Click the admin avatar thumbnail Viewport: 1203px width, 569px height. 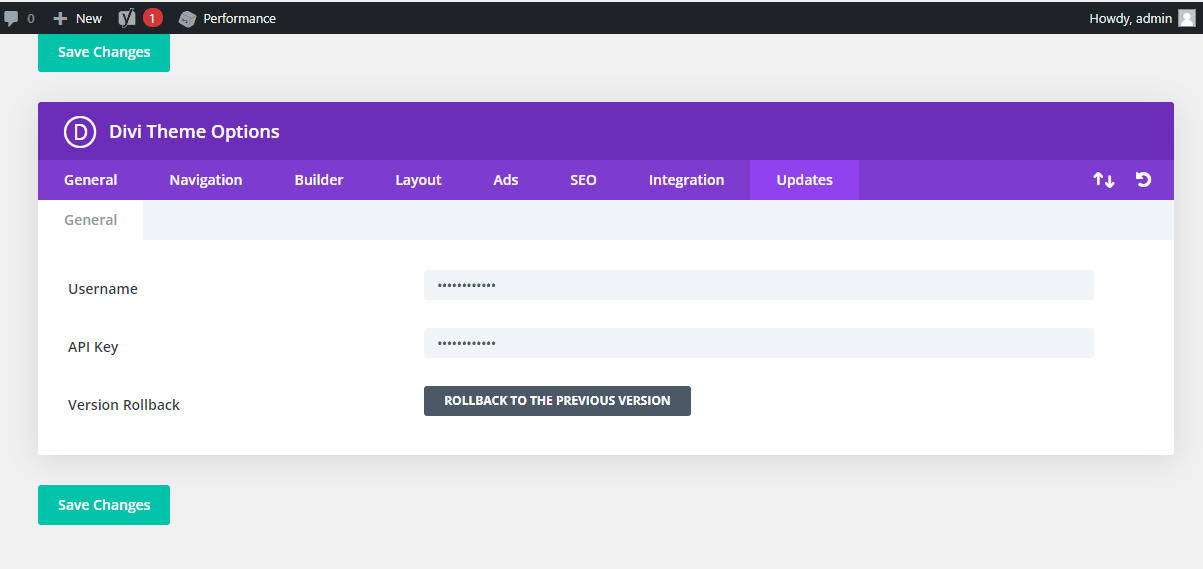point(1186,18)
